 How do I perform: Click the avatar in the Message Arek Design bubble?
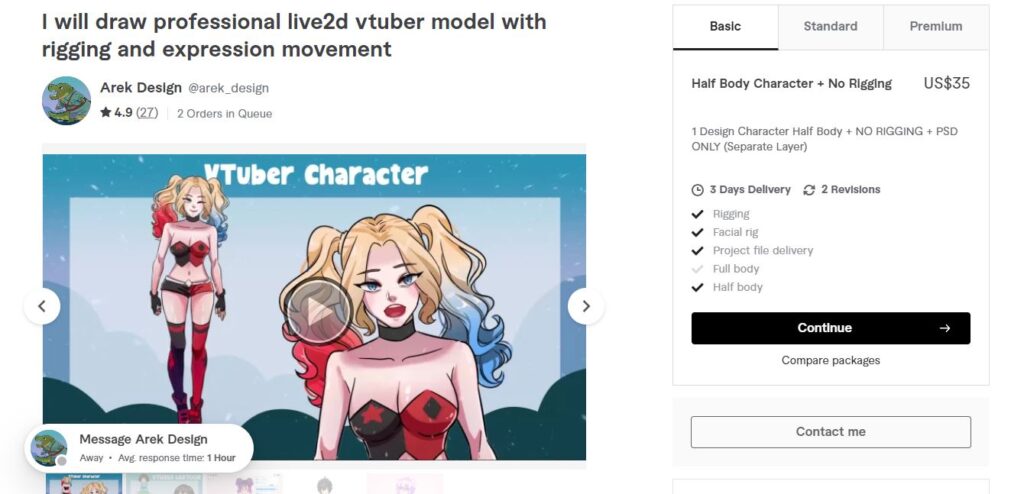pos(49,448)
